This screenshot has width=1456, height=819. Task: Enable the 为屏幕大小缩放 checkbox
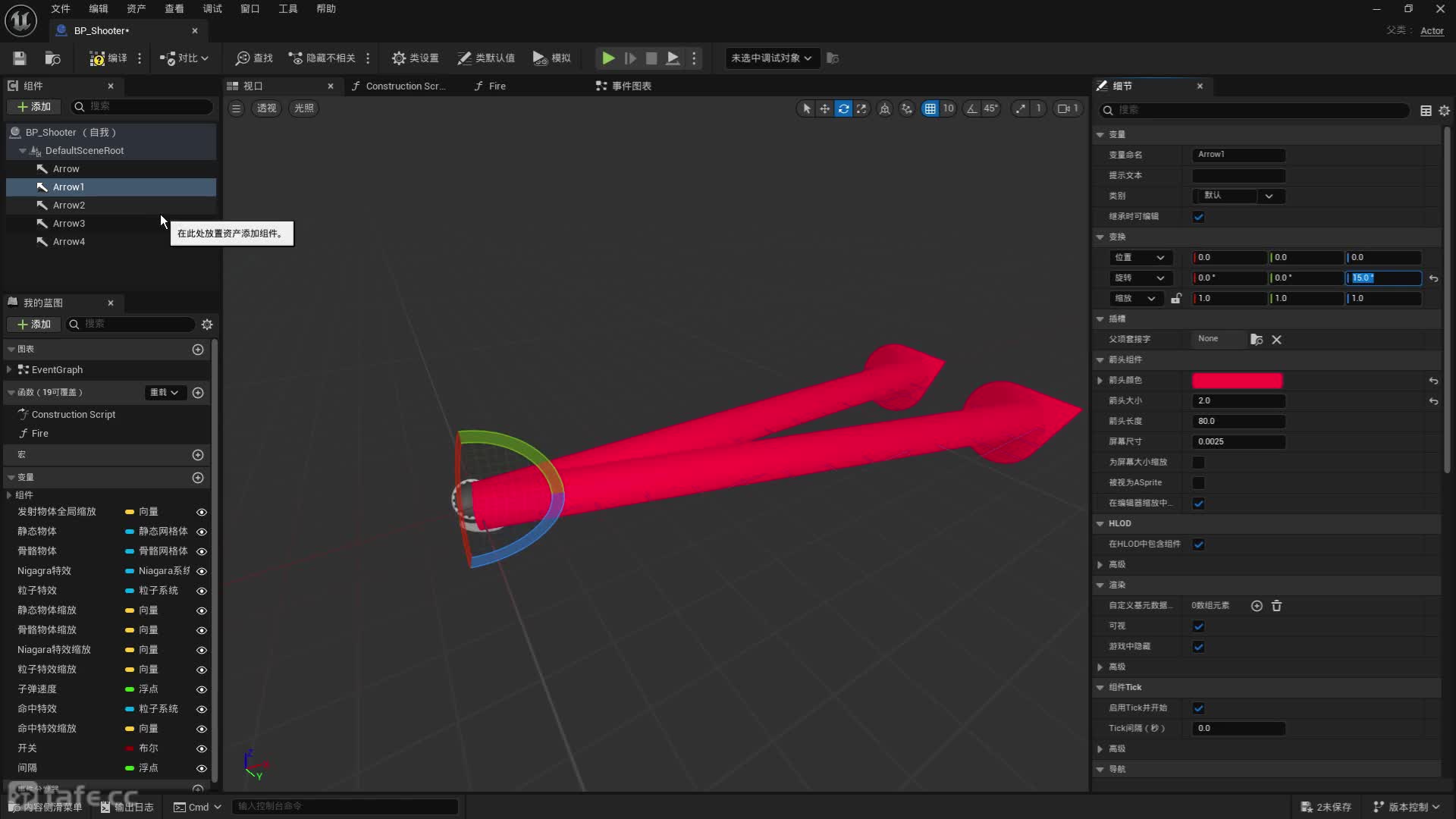tap(1198, 463)
